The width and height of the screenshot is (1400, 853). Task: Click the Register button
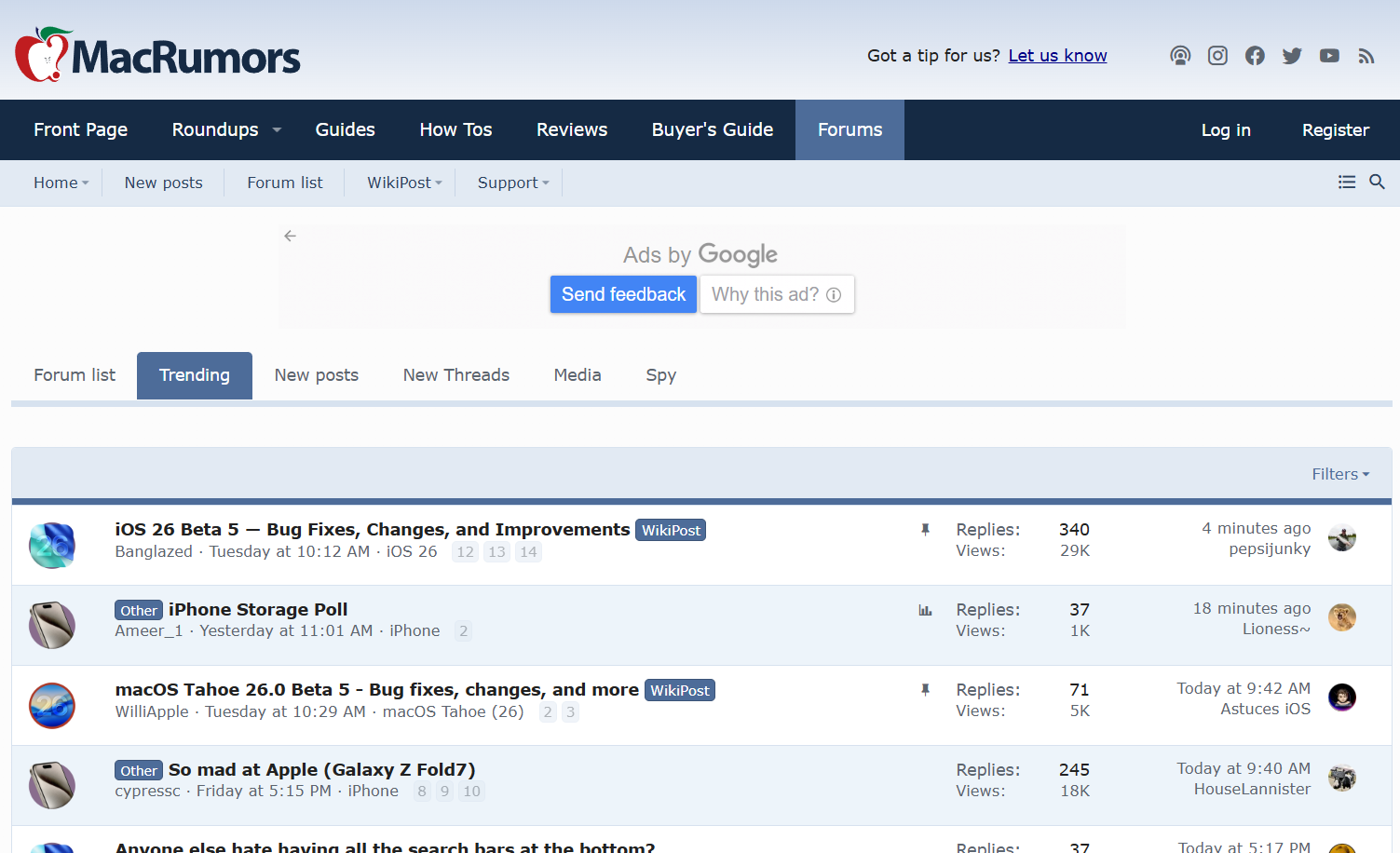[x=1336, y=129]
